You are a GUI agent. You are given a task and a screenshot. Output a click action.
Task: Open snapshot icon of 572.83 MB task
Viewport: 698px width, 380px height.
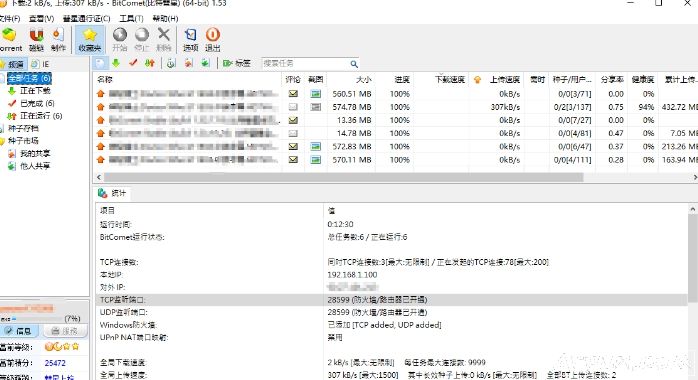(316, 146)
